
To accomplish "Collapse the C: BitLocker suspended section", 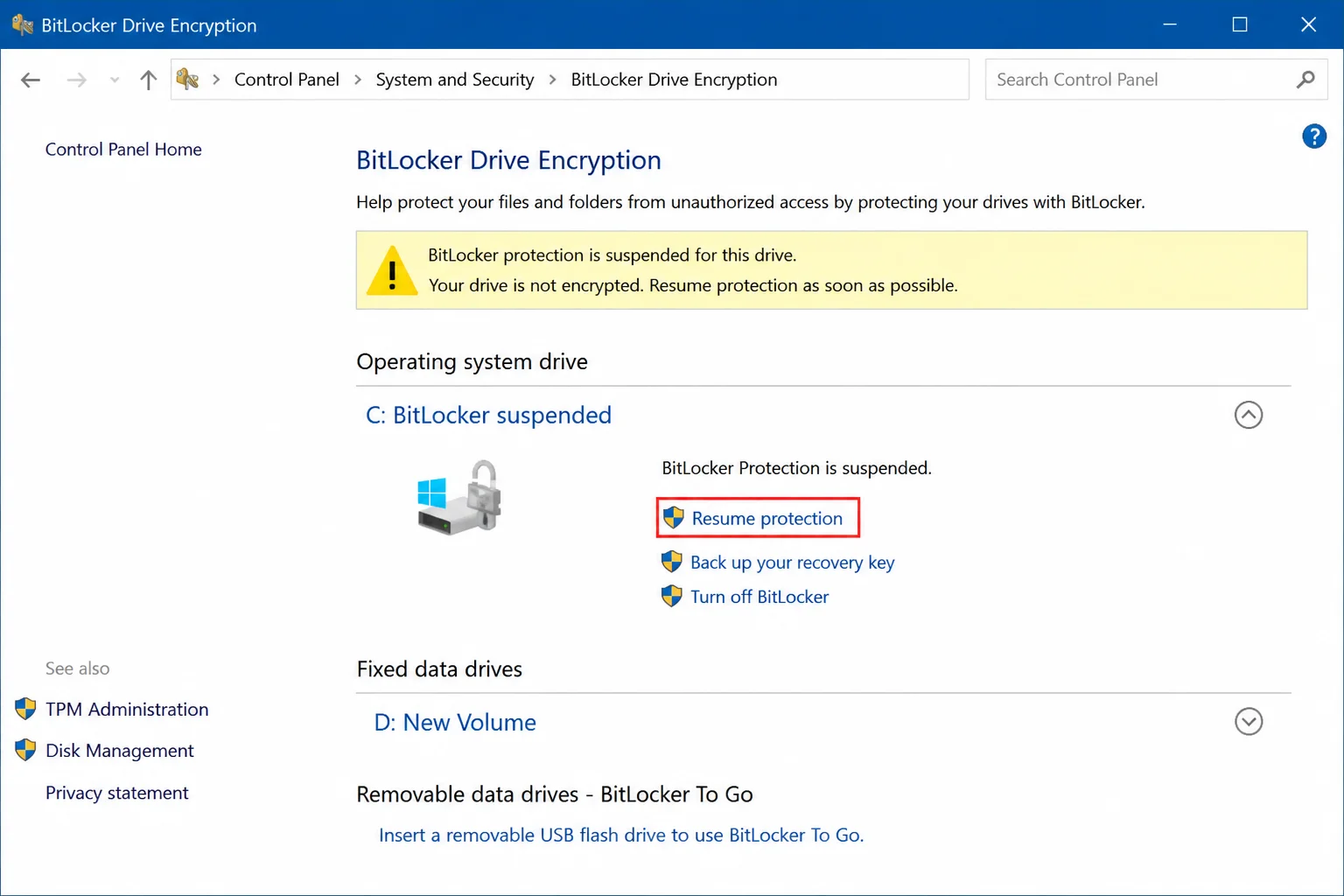I will pyautogui.click(x=1249, y=415).
